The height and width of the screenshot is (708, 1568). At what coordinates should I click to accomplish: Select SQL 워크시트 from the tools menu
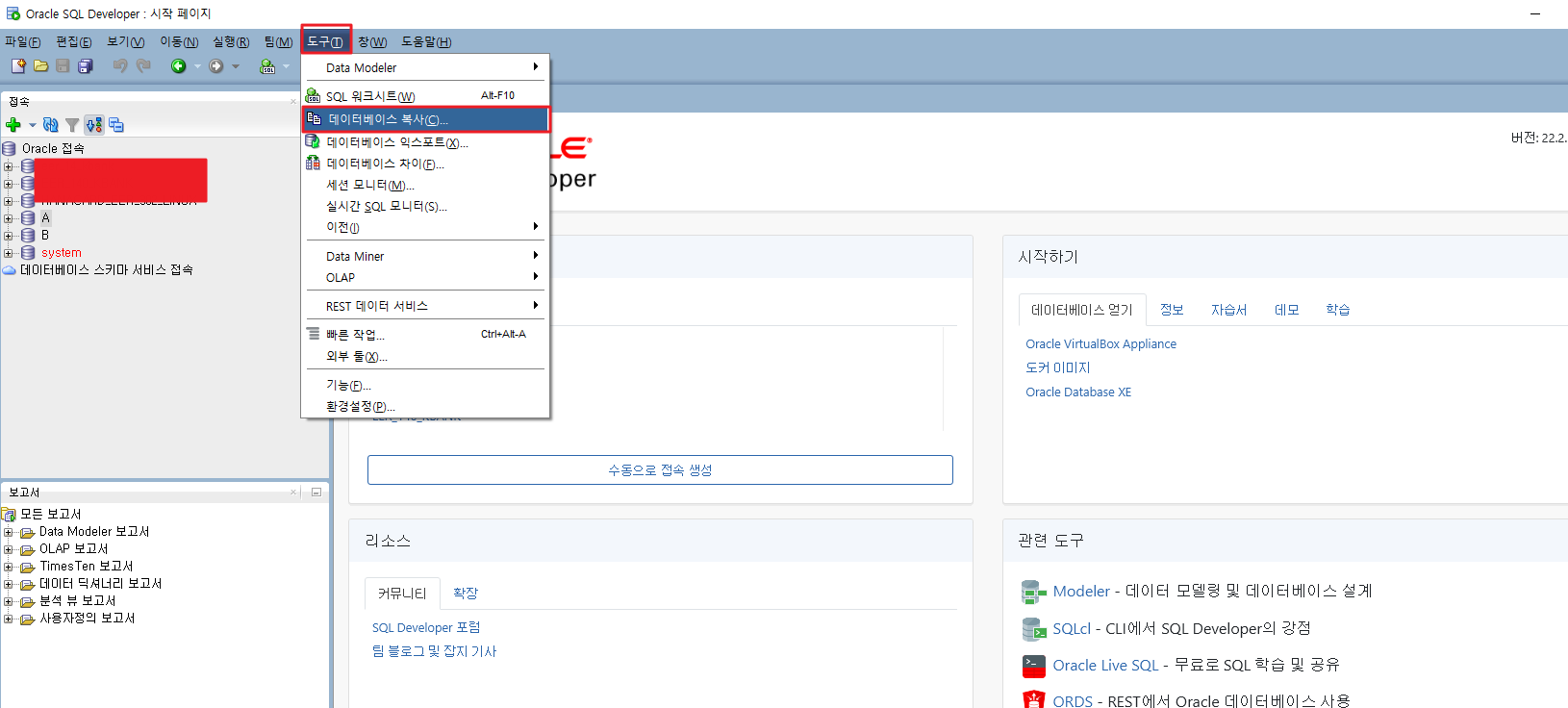pos(425,96)
